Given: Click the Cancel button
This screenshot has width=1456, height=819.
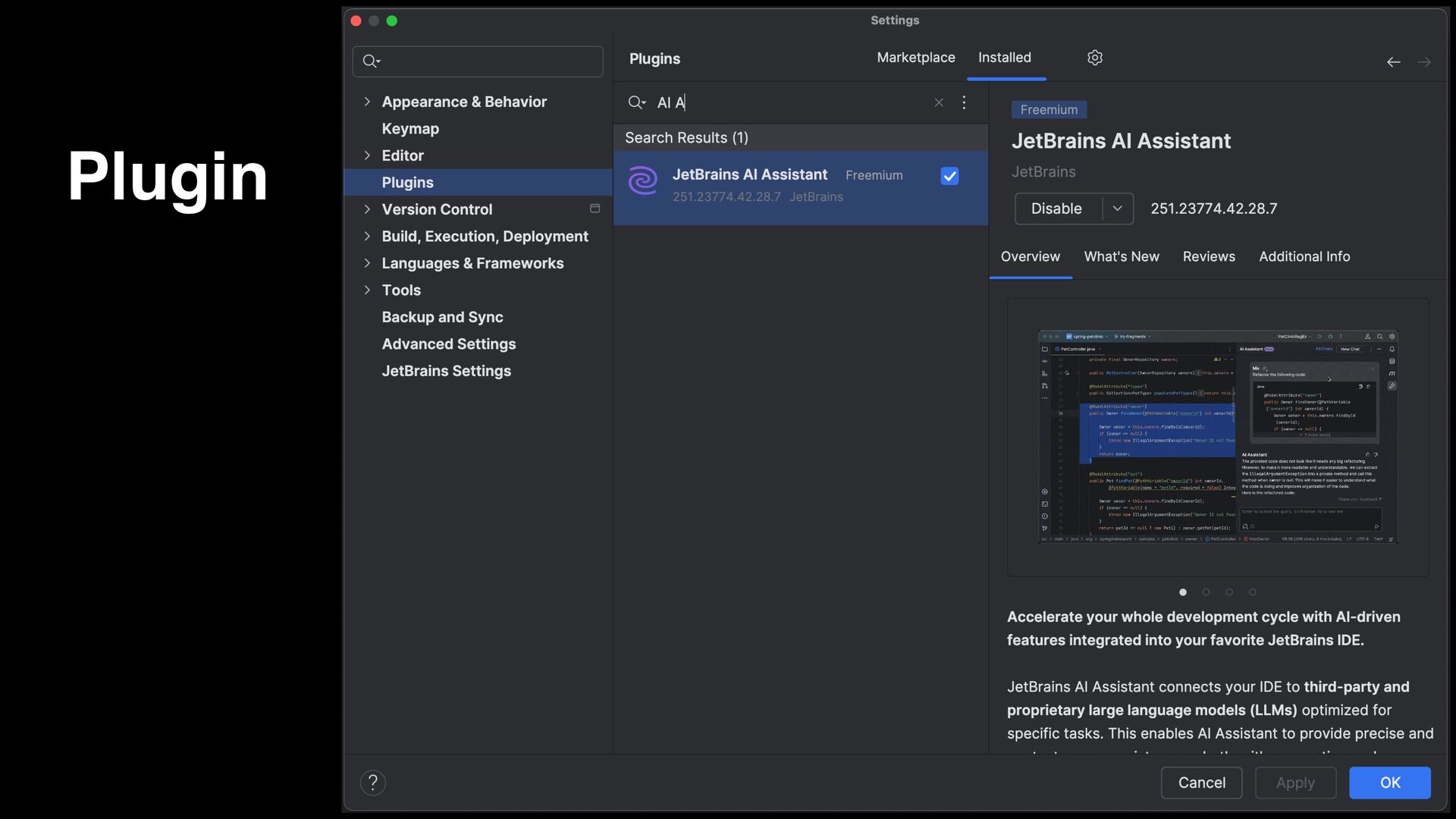Looking at the screenshot, I should (x=1201, y=783).
